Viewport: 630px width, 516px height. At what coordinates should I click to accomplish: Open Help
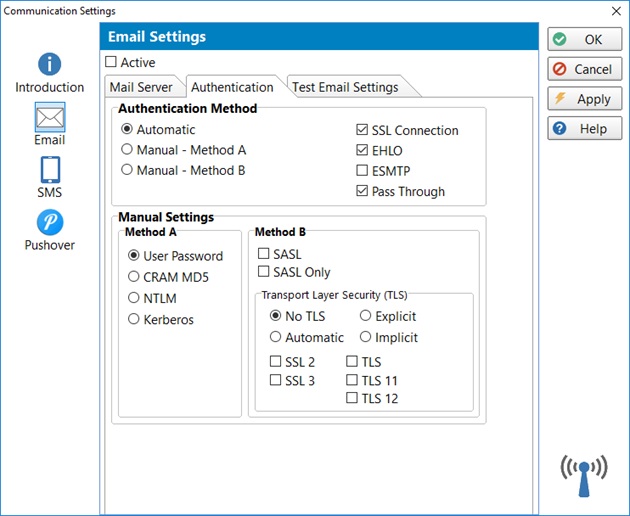click(x=585, y=129)
